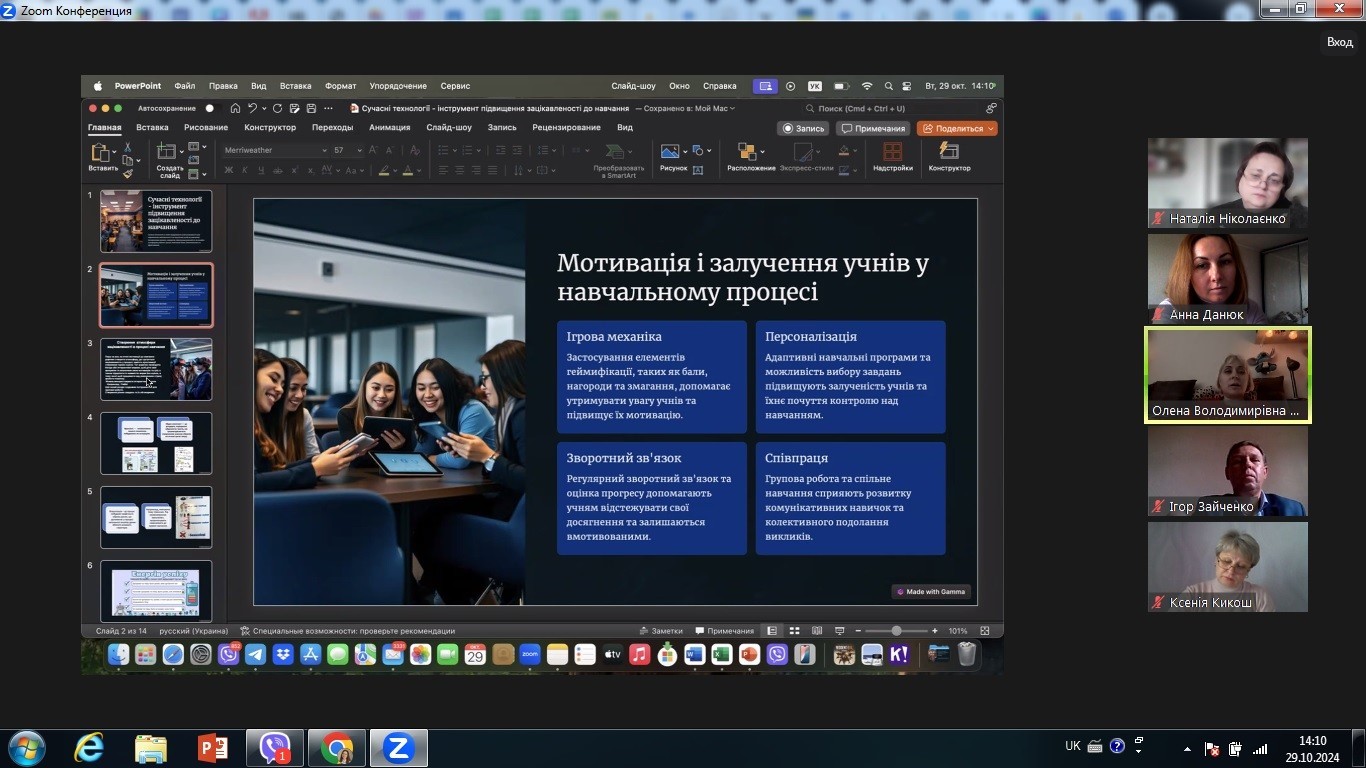
Task: Open the Apple TV icon in Dock
Action: pyautogui.click(x=612, y=654)
